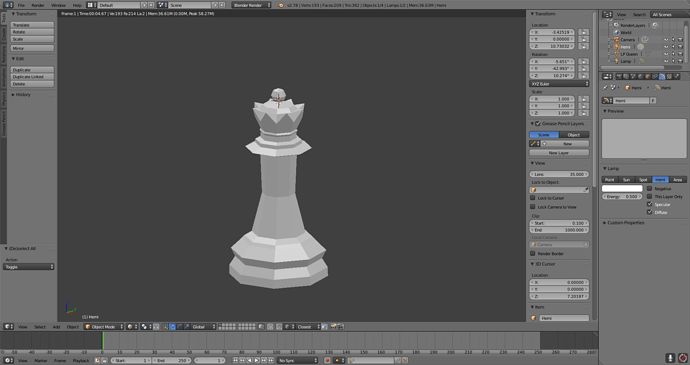Select the Sun lamp type tab
Image resolution: width=690 pixels, height=365 pixels.
pos(627,180)
